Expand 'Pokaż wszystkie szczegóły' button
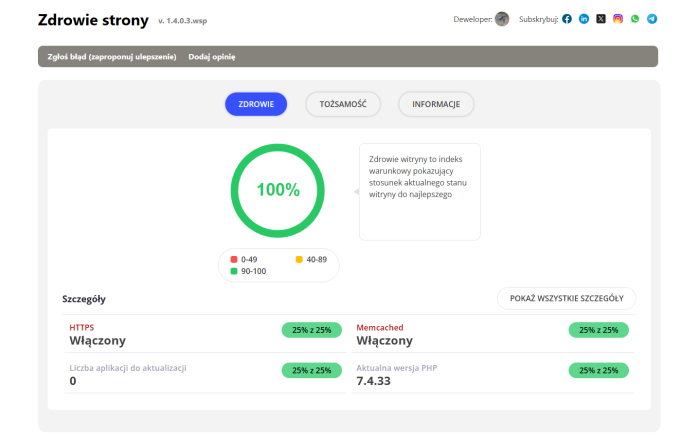 tap(566, 298)
